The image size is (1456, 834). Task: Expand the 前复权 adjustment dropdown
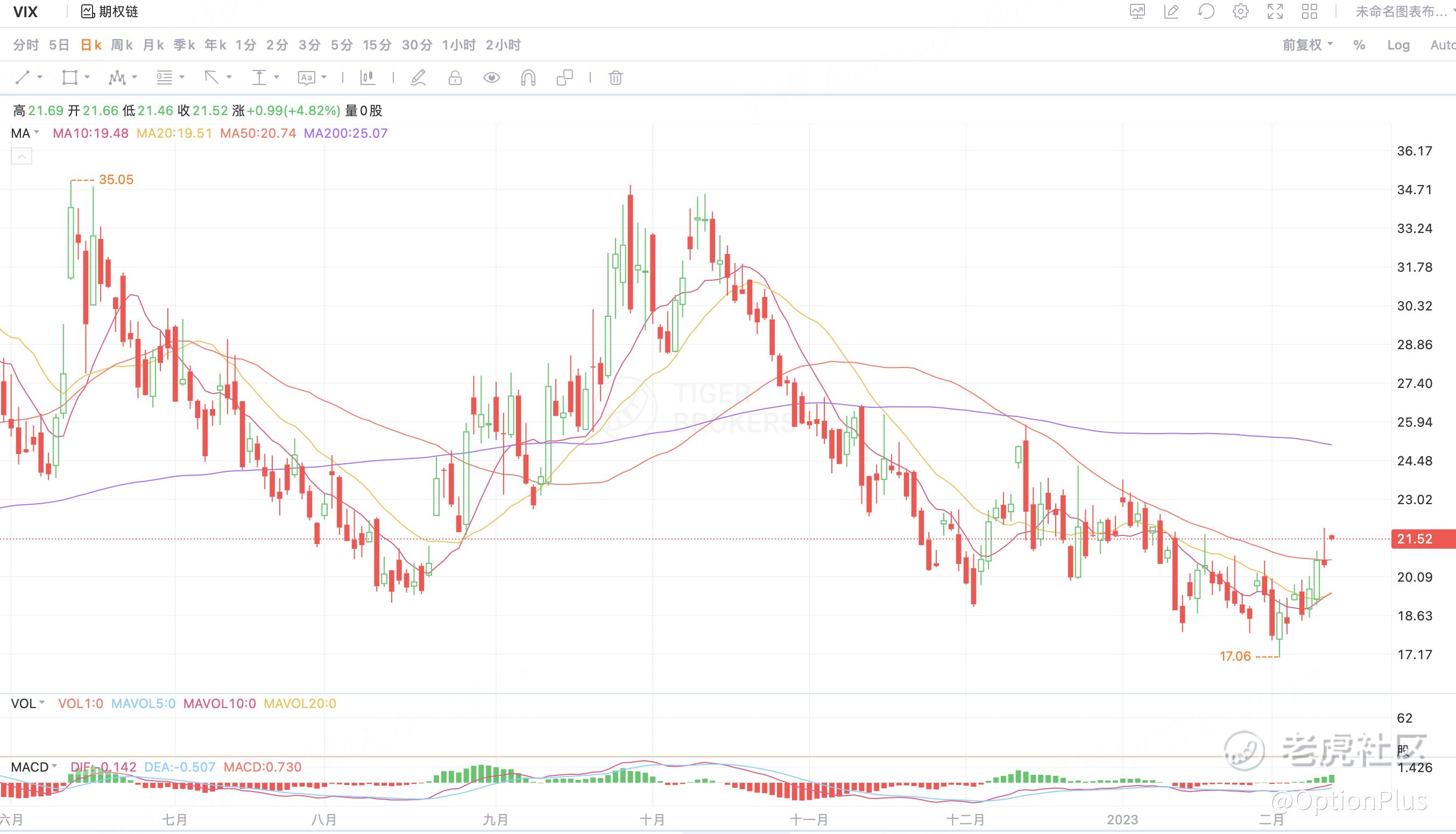point(1307,45)
